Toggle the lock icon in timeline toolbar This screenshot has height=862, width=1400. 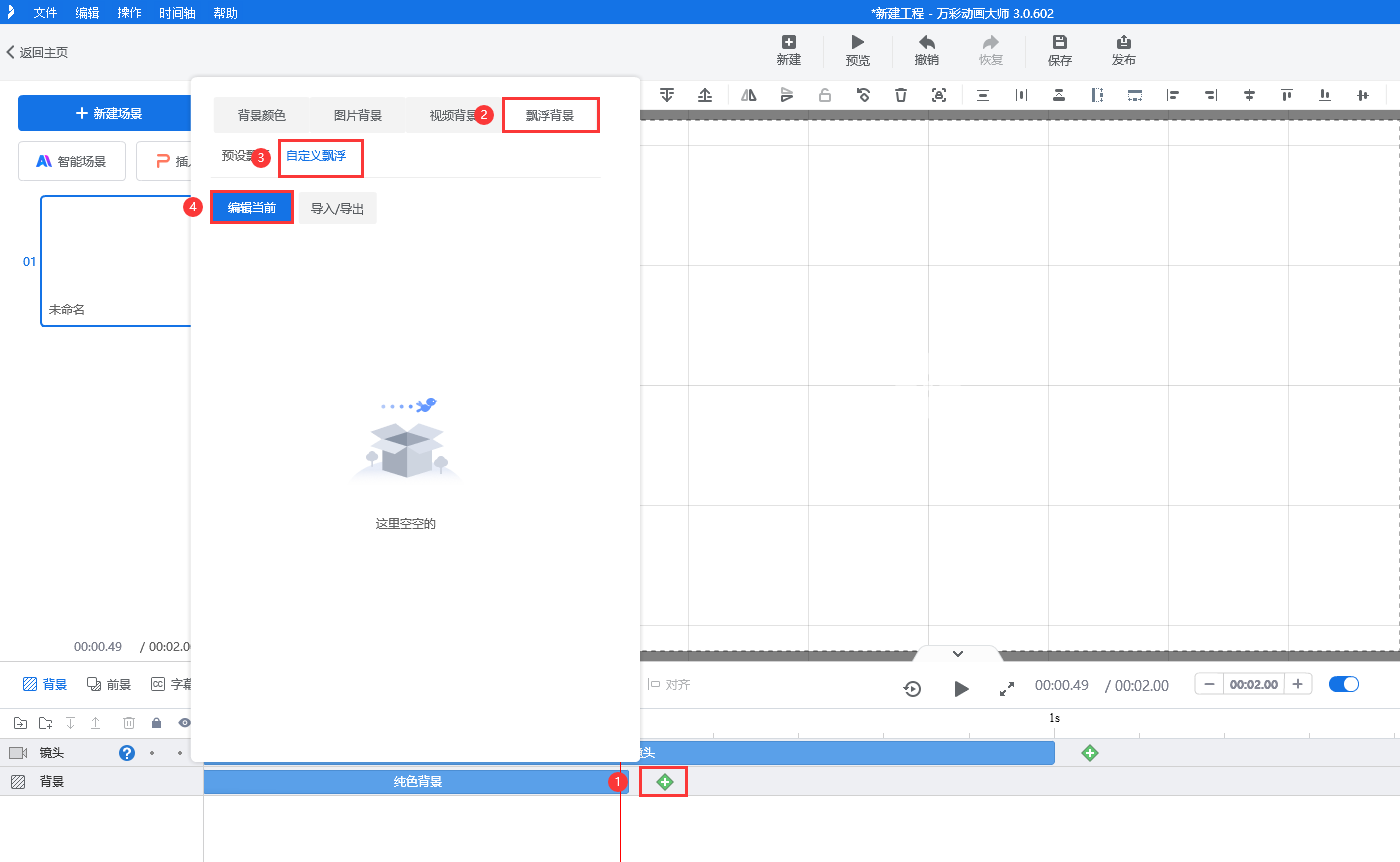pos(156,722)
